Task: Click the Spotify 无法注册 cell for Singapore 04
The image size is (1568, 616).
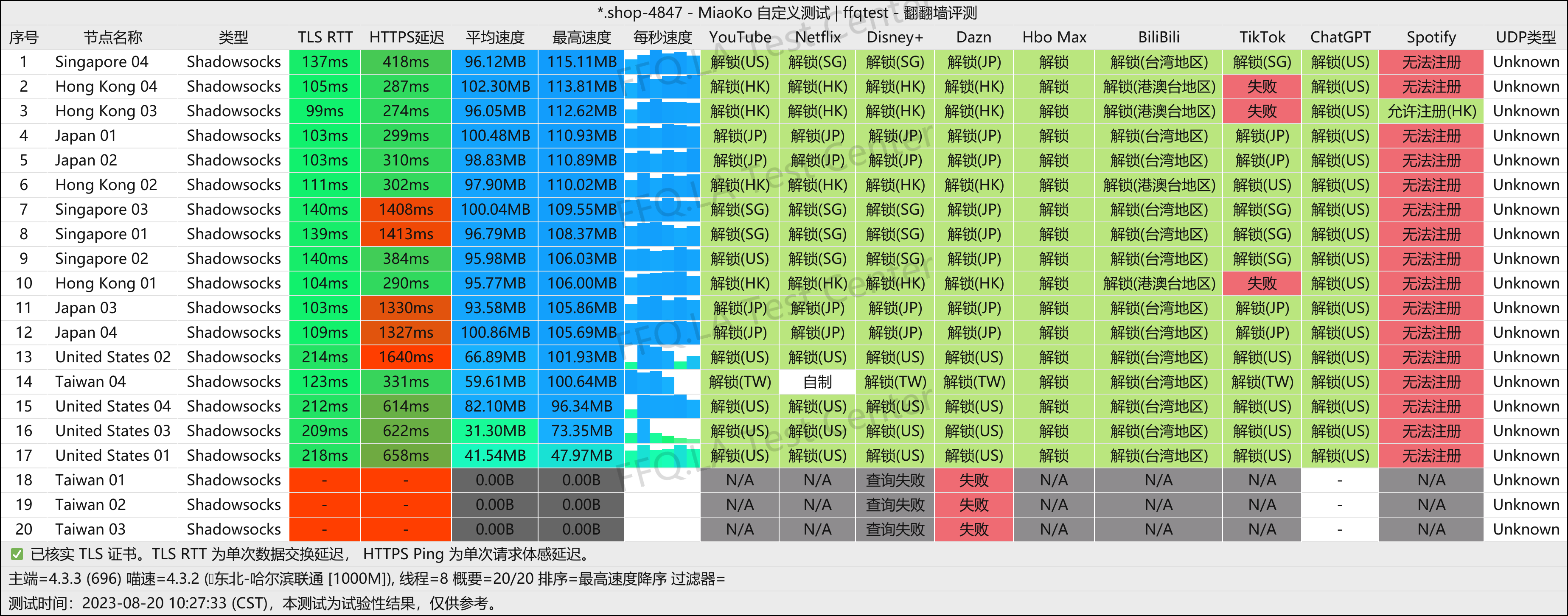Action: (1431, 62)
